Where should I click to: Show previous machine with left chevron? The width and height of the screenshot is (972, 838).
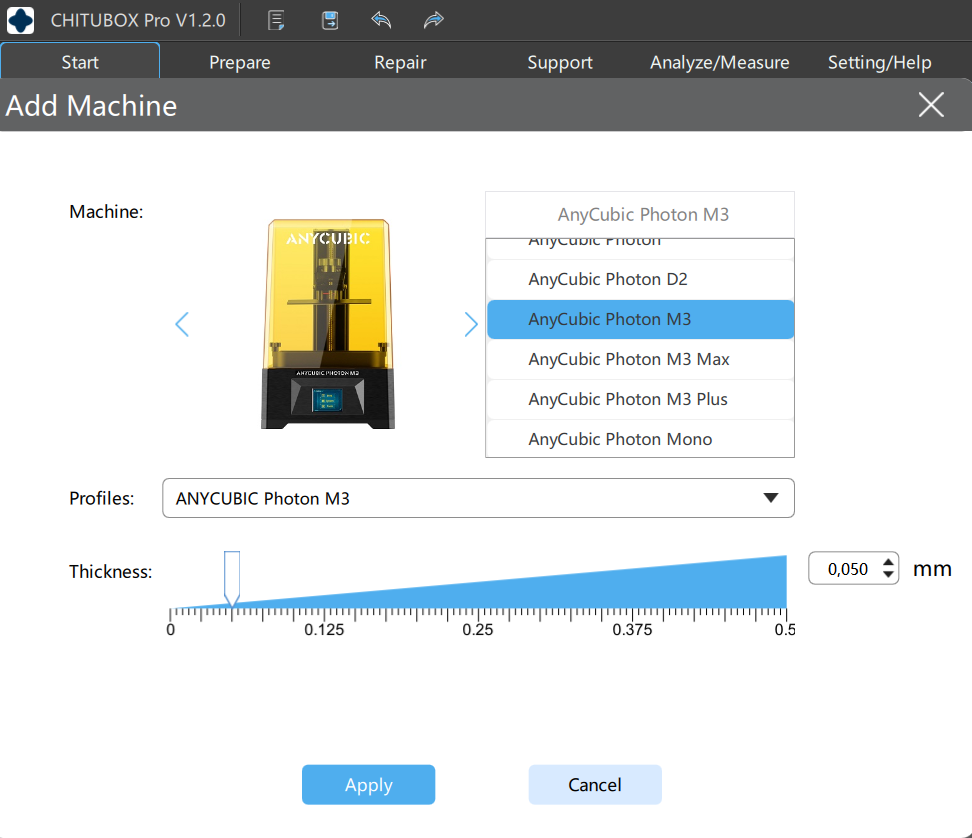pos(182,324)
